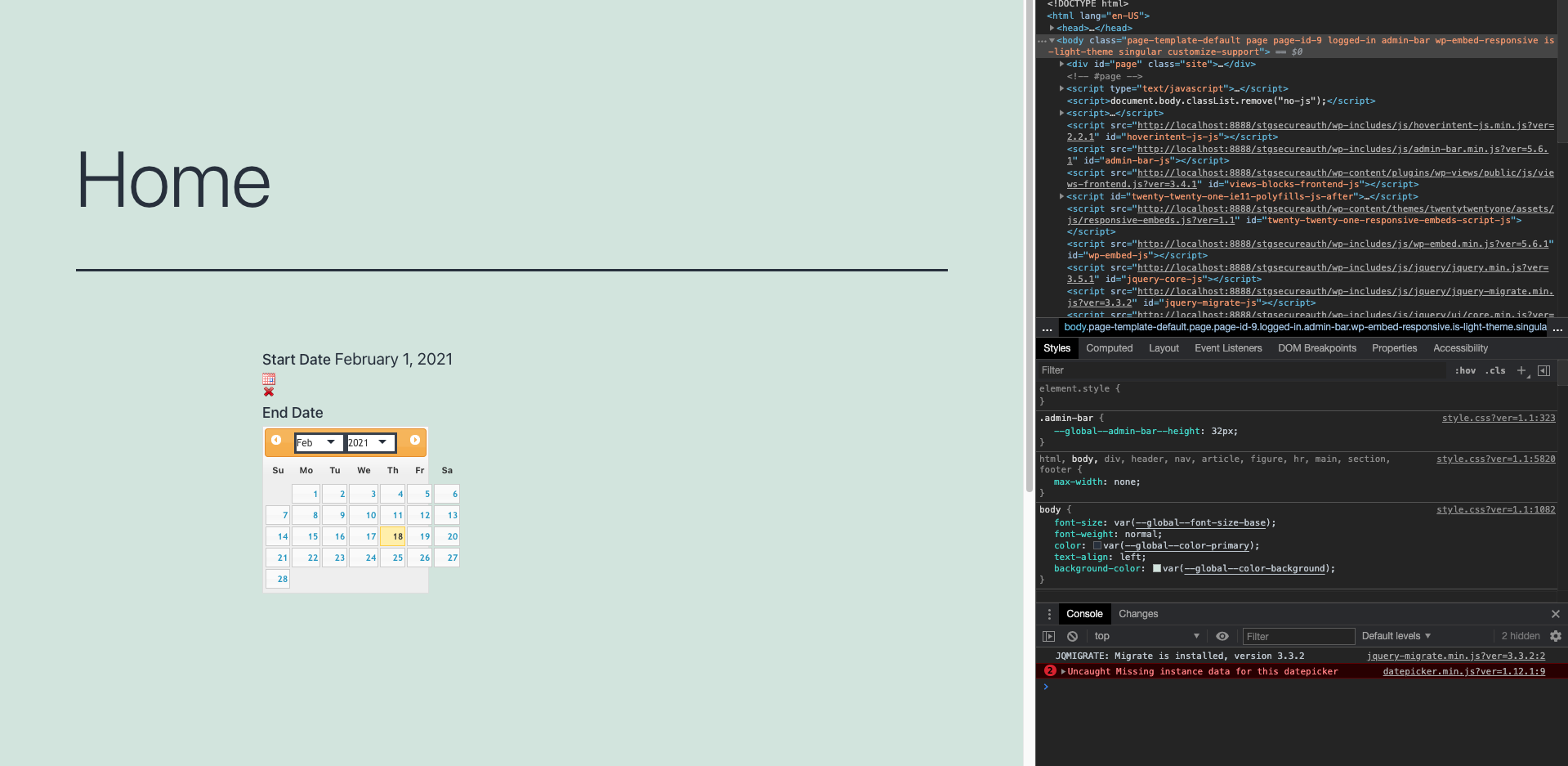1568x766 pixels.
Task: Clear console with the ban icon
Action: [1072, 636]
